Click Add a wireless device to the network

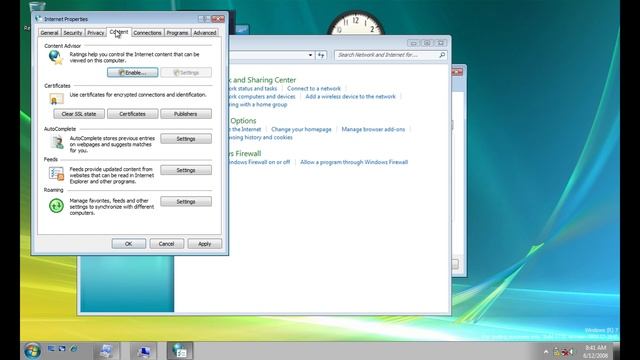(x=350, y=97)
